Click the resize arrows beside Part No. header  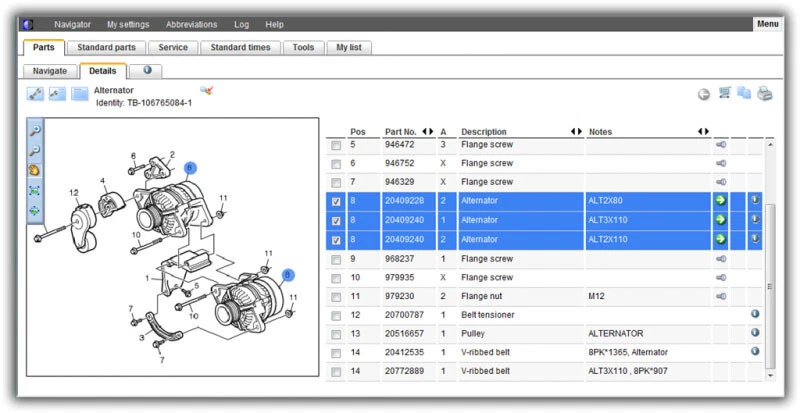pos(428,132)
